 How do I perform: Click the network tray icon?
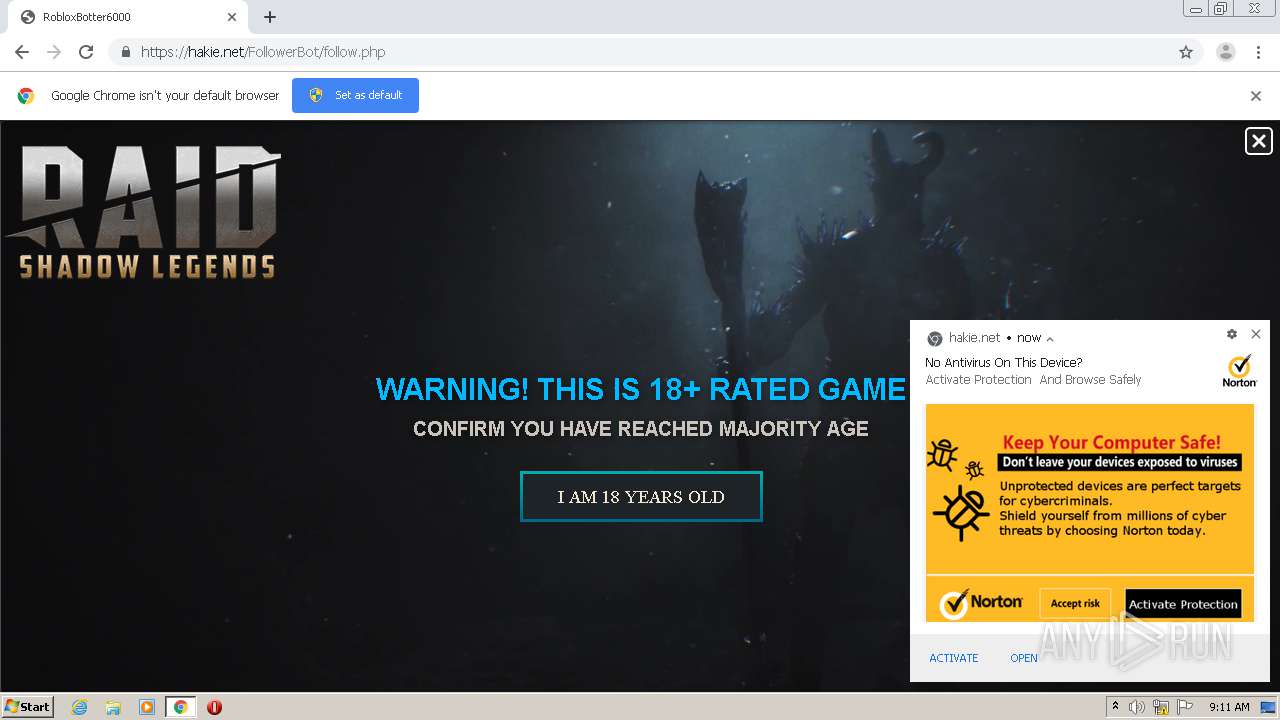[x=1161, y=707]
